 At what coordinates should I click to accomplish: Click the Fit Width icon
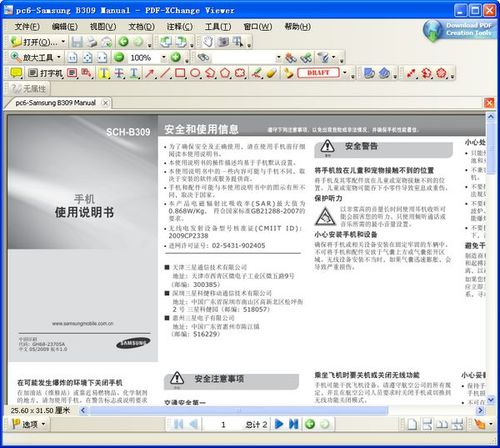click(102, 58)
